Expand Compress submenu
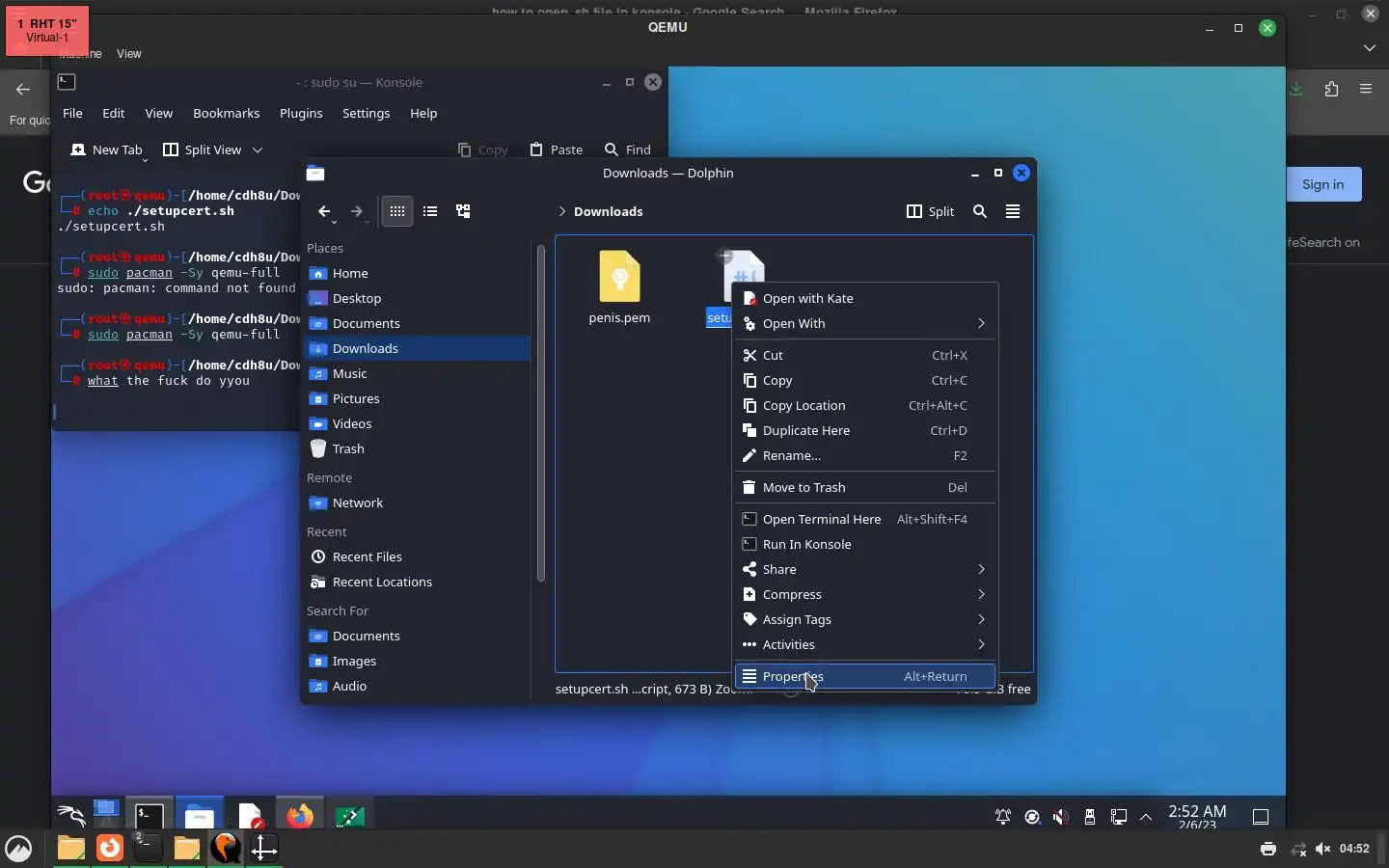The width and height of the screenshot is (1389, 868). pyautogui.click(x=865, y=594)
